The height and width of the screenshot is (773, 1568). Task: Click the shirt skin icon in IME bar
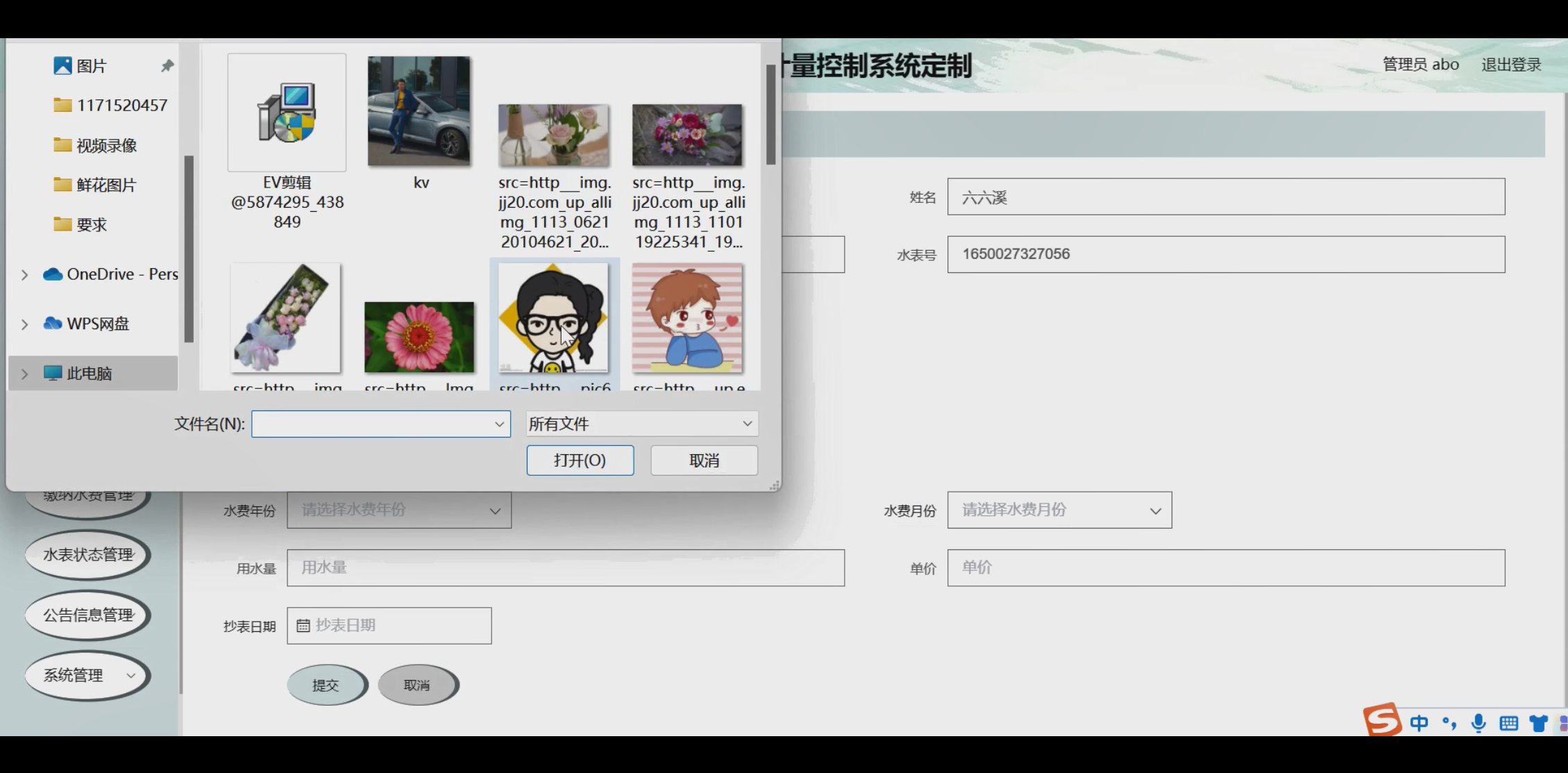1538,724
